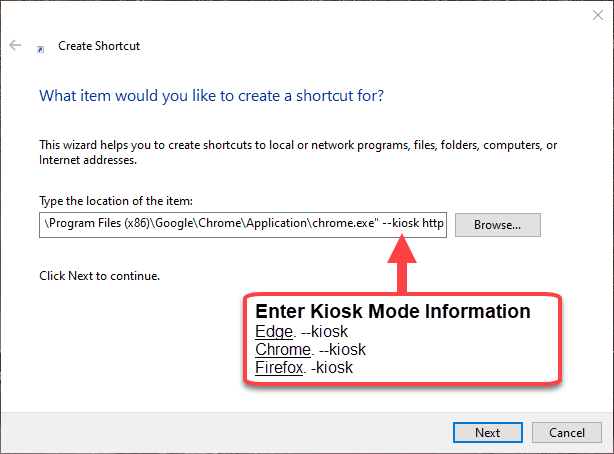Viewport: 614px width, 454px height.
Task: Click Next to continue the wizard
Action: tap(488, 432)
